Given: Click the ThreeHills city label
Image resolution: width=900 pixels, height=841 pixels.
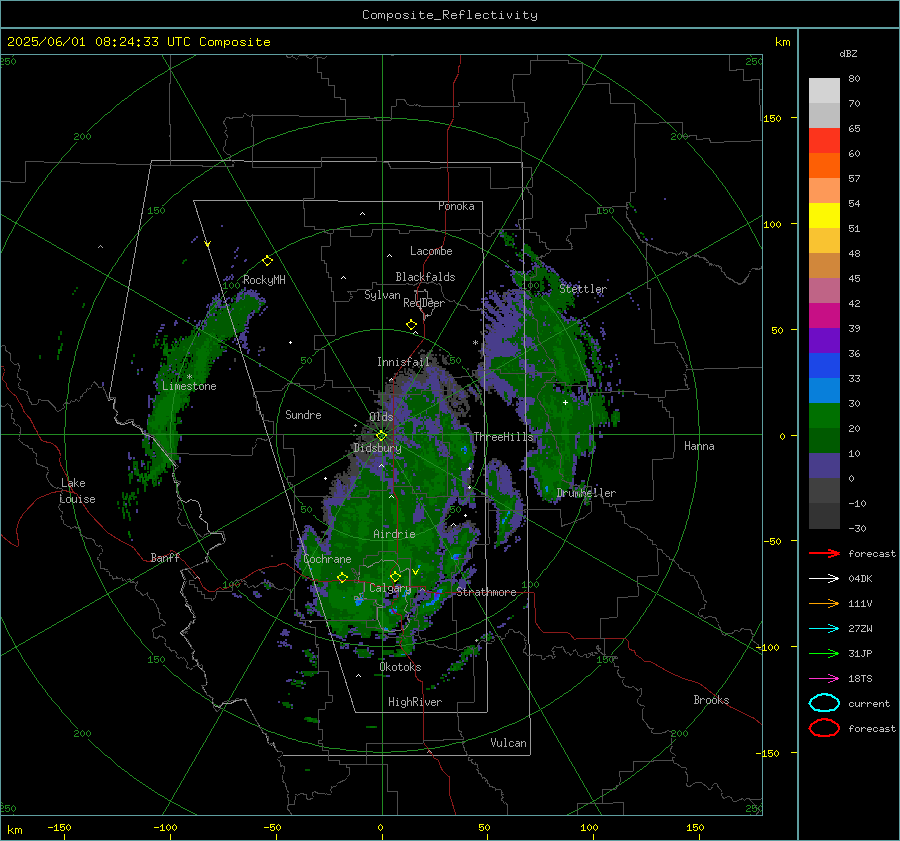Looking at the screenshot, I should [x=503, y=437].
